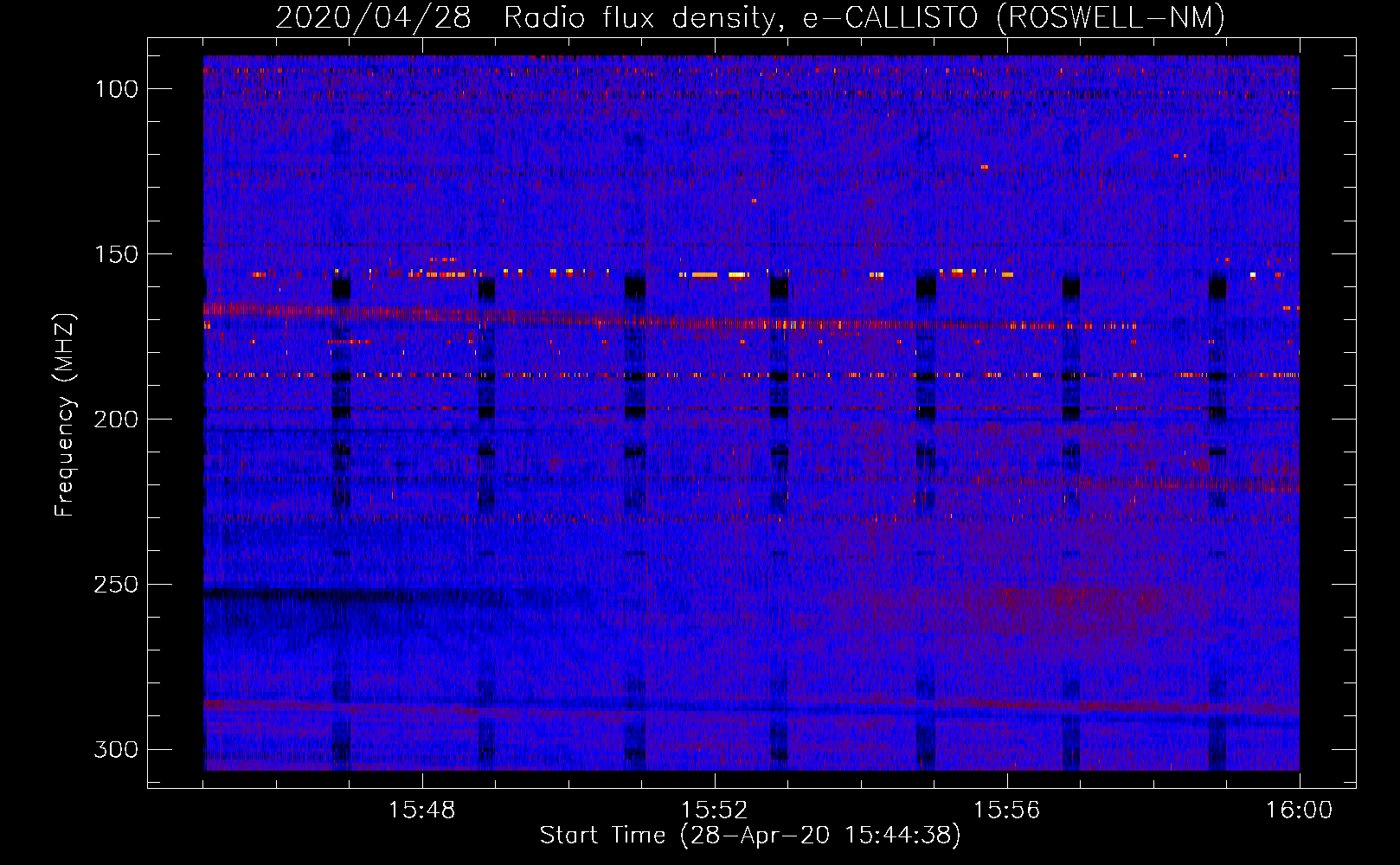This screenshot has height=865, width=1400.
Task: Click the 200 frequency tick label
Action: pyautogui.click(x=116, y=420)
